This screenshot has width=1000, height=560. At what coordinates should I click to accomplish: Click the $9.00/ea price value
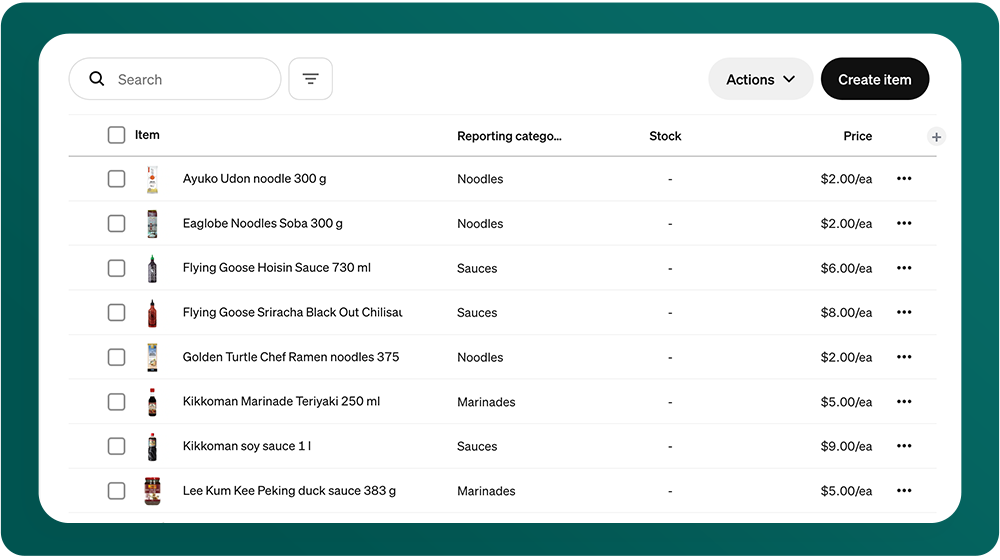[846, 446]
